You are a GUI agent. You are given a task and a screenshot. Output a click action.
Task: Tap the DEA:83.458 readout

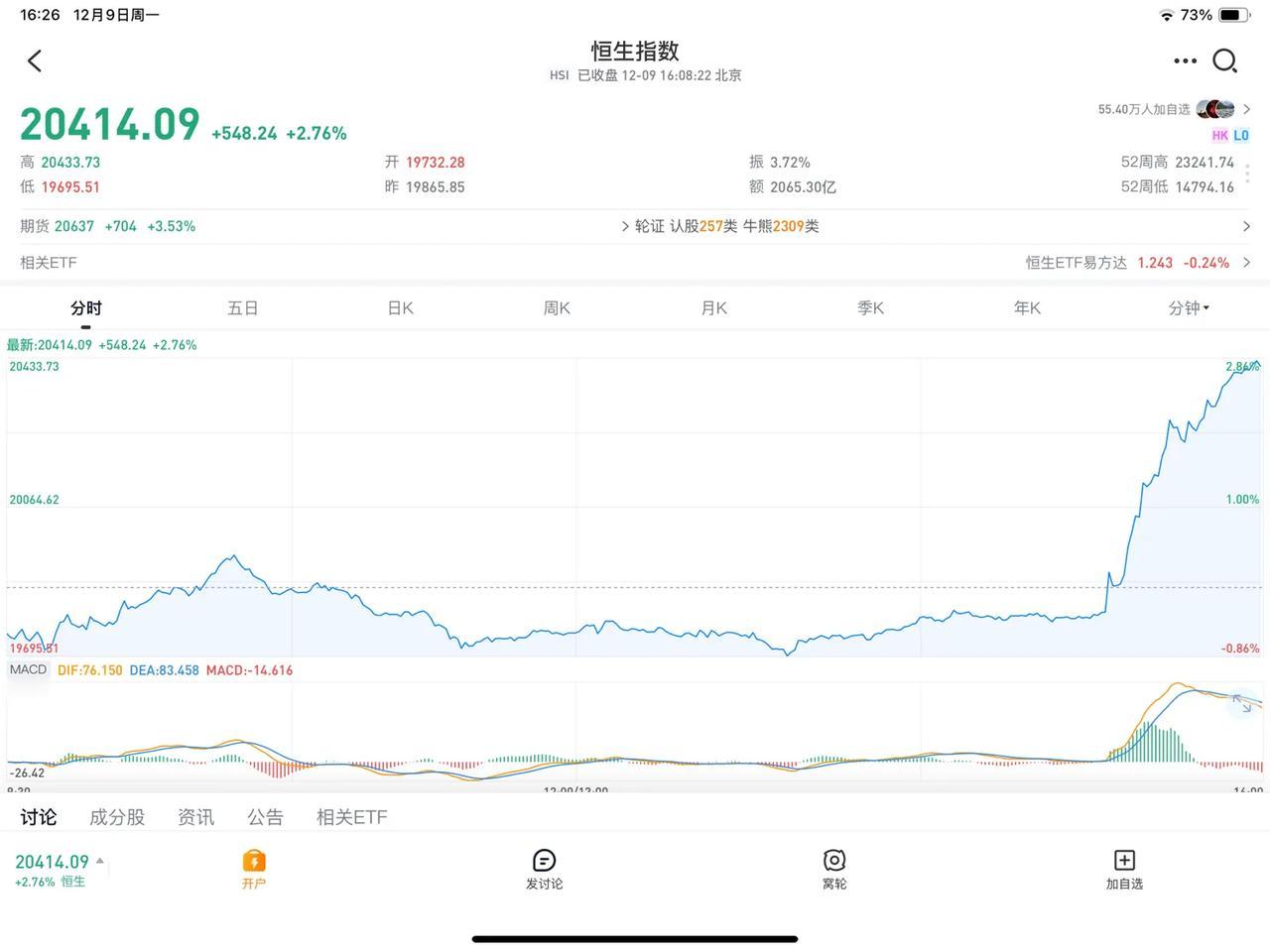click(165, 670)
